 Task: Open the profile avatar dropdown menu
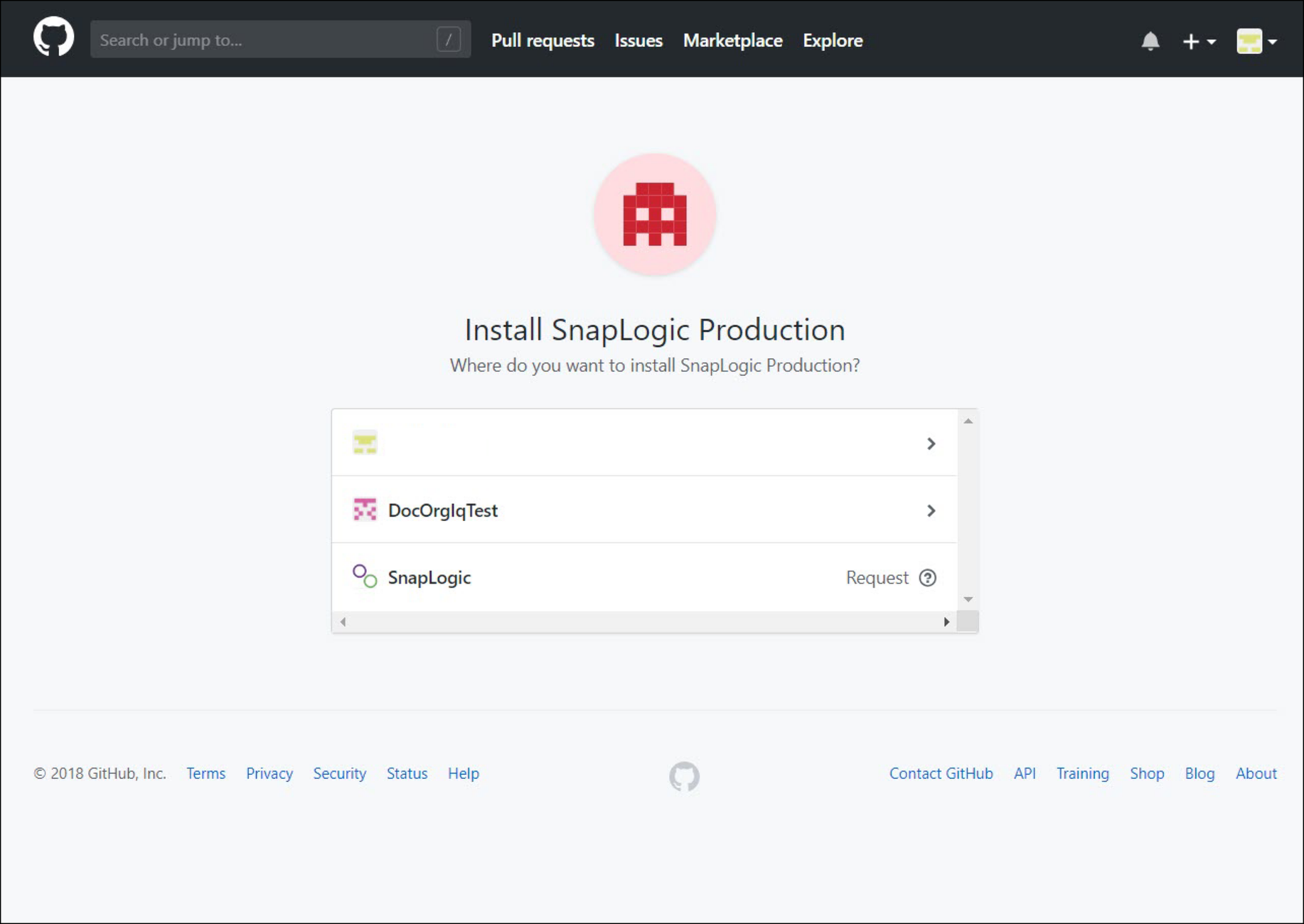(1256, 41)
